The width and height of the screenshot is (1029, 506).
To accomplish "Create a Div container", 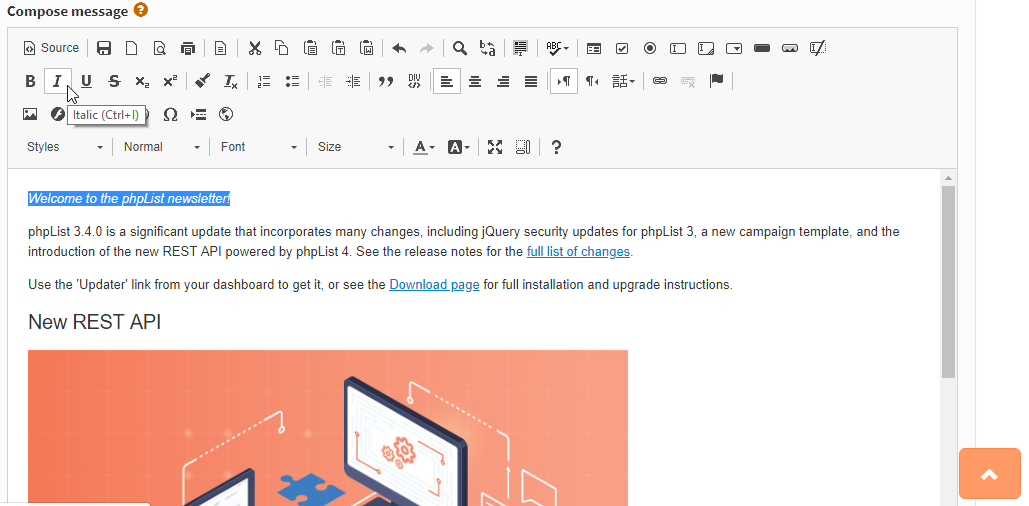I will click(414, 81).
